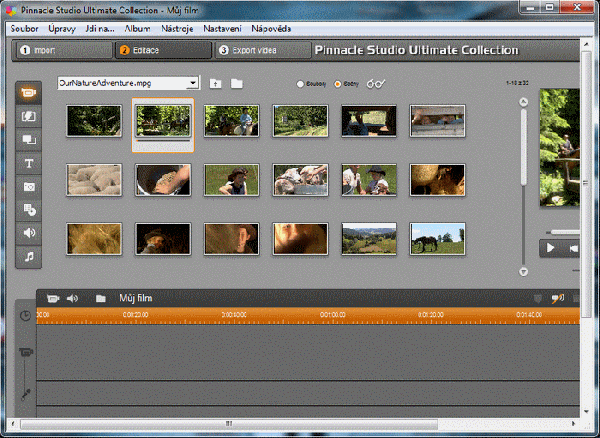Click the parent folder up-arrow icon

(215, 83)
